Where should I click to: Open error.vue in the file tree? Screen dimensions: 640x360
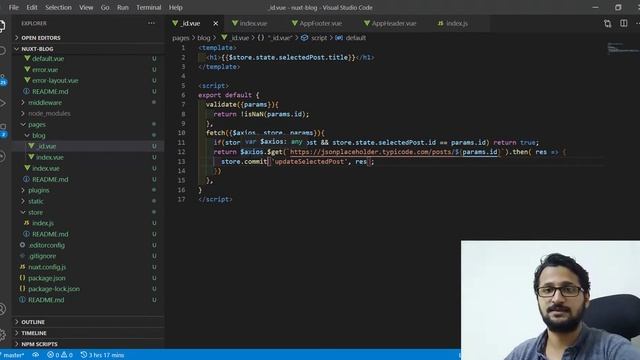[x=45, y=70]
